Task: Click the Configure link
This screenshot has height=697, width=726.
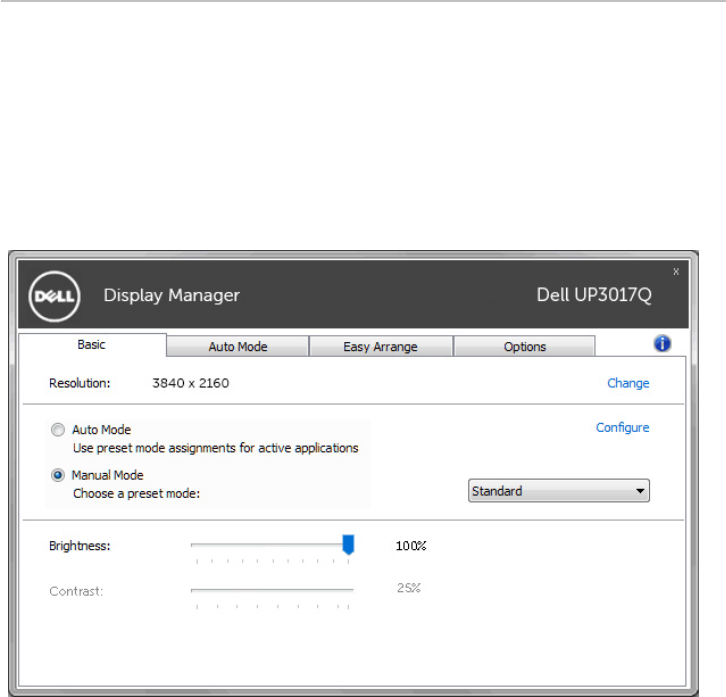Action: coord(622,427)
